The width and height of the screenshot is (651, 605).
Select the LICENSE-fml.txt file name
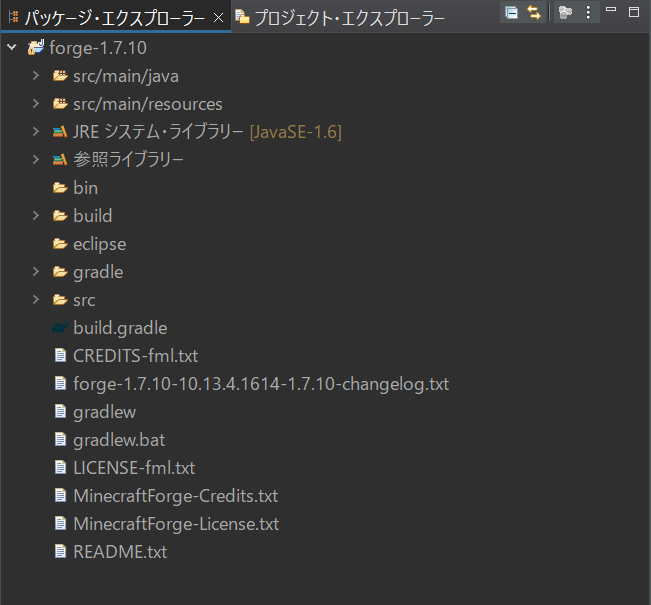click(x=134, y=468)
